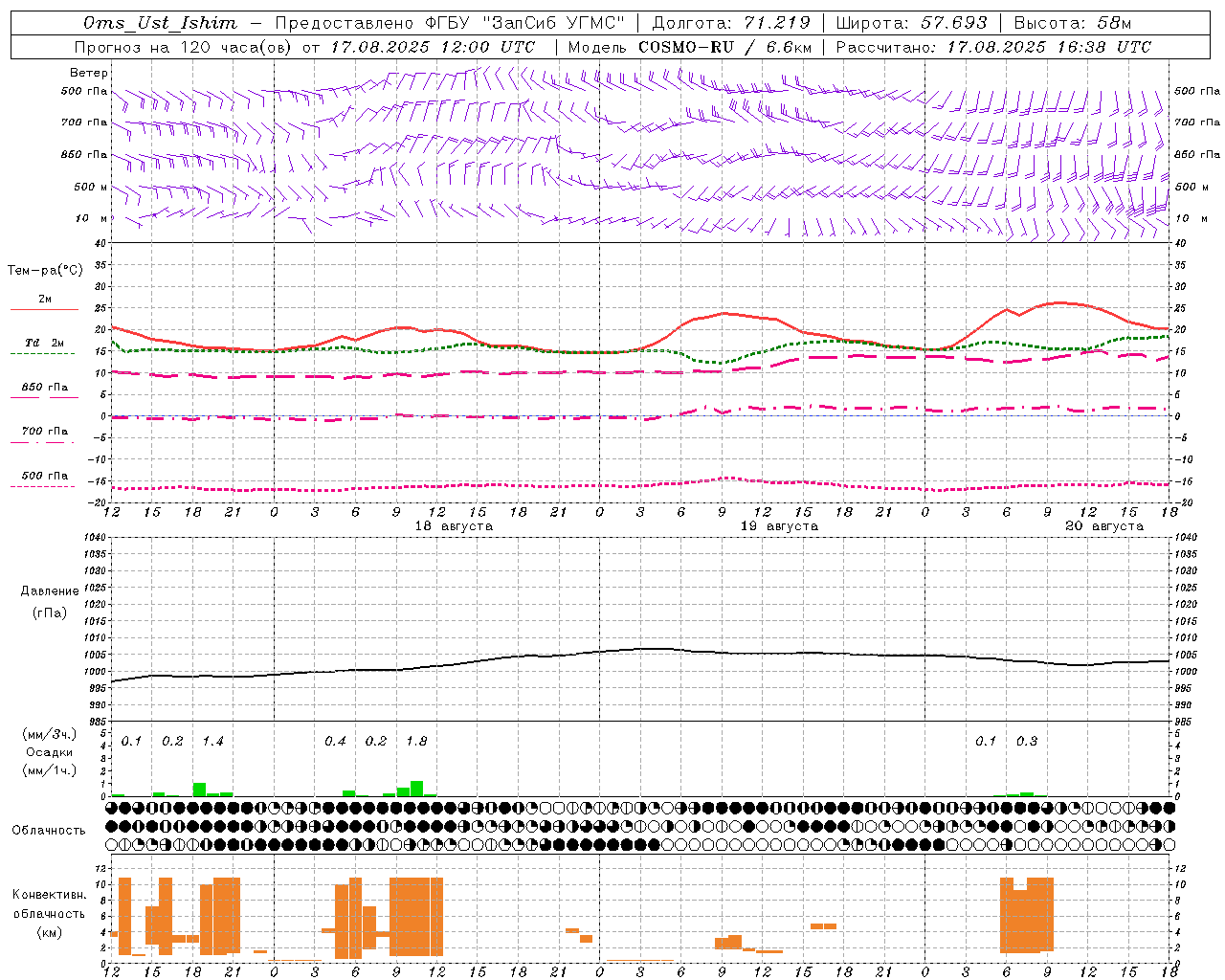Click the green dashed swatch under Td 2м
Viewport: 1225px width, 980px height.
tap(42, 353)
